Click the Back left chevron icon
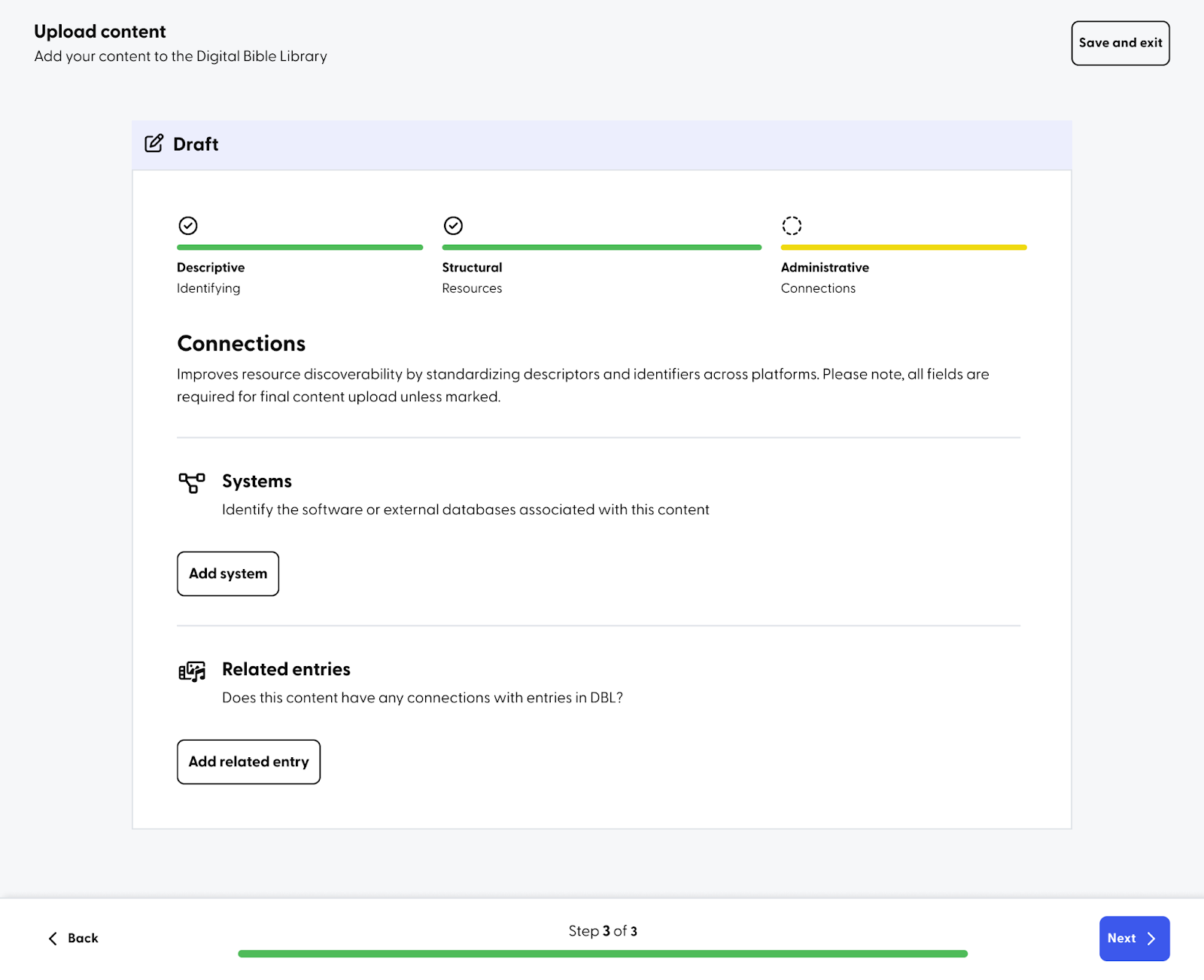The image size is (1204, 980). 53,939
